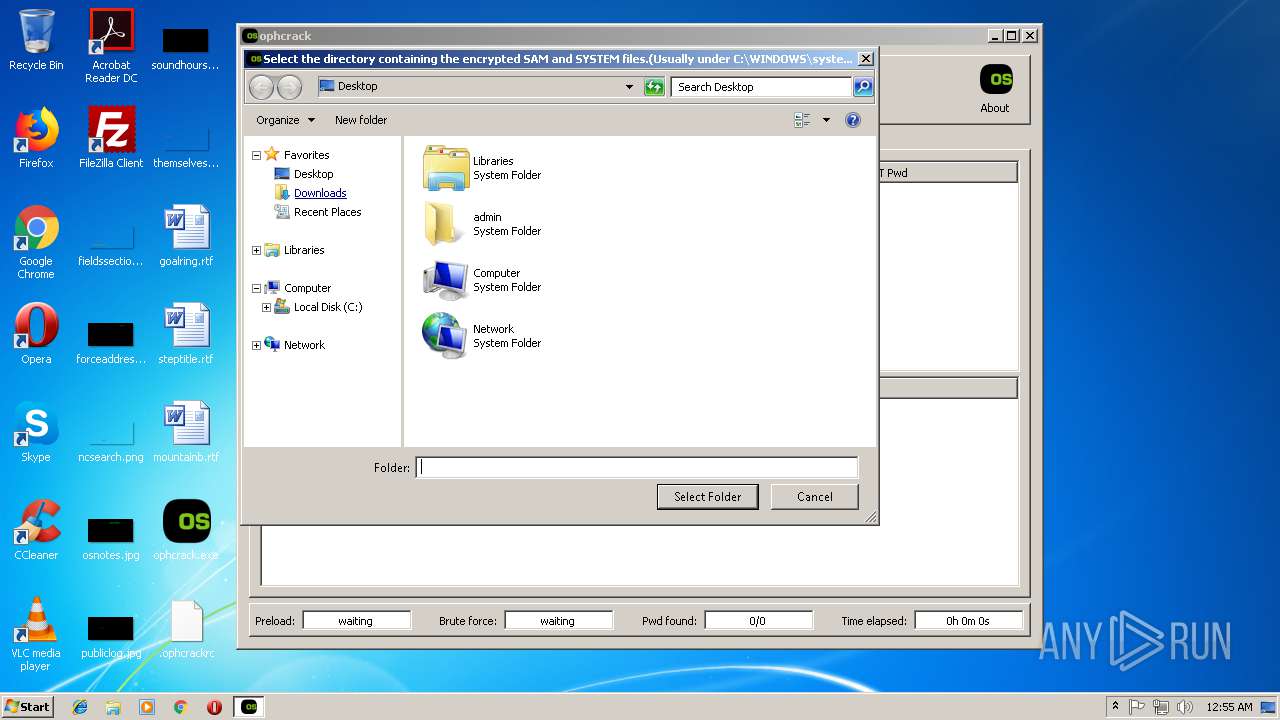The width and height of the screenshot is (1280, 720).
Task: Refresh the Desktop location with the green arrows
Action: click(654, 87)
